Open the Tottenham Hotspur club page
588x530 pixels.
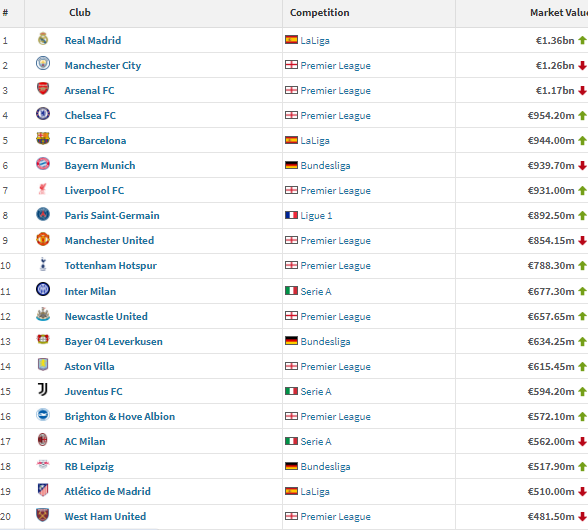tap(111, 266)
